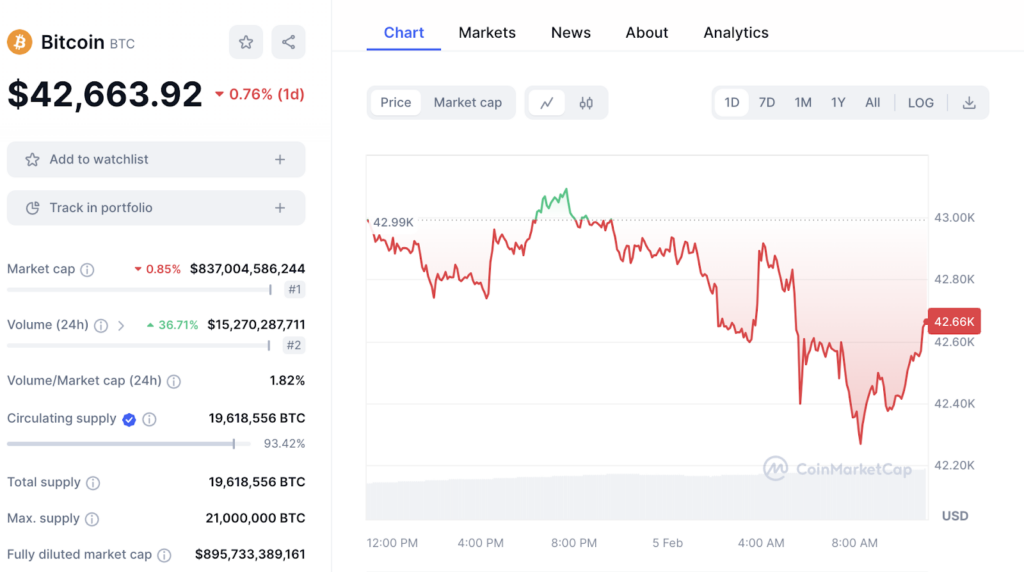Expand Track in portfolio plus sign
Image resolution: width=1024 pixels, height=572 pixels.
point(280,208)
